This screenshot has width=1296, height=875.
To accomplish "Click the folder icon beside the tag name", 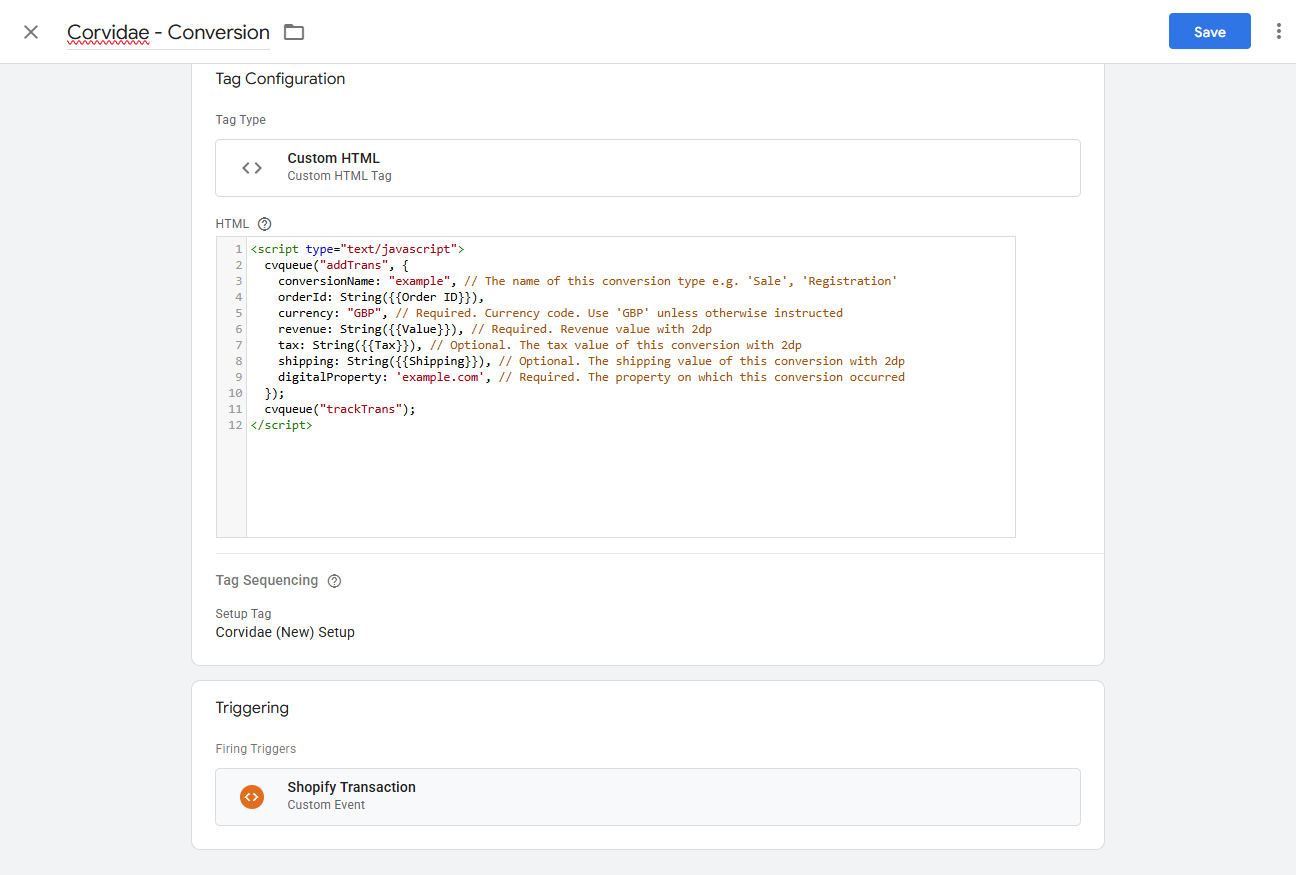I will coord(293,32).
